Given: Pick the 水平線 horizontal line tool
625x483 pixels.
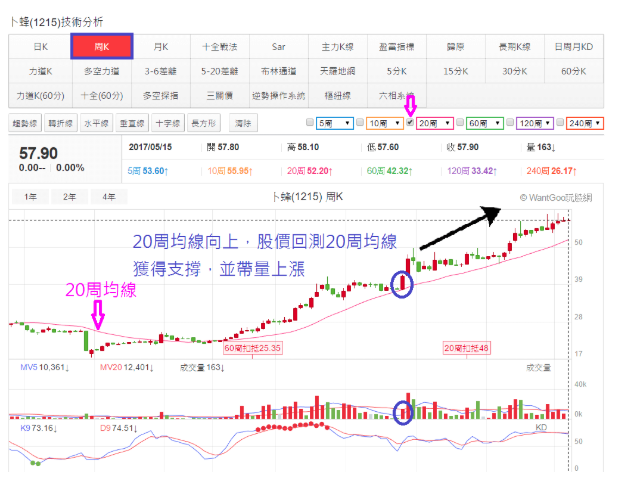Looking at the screenshot, I should coord(96,123).
